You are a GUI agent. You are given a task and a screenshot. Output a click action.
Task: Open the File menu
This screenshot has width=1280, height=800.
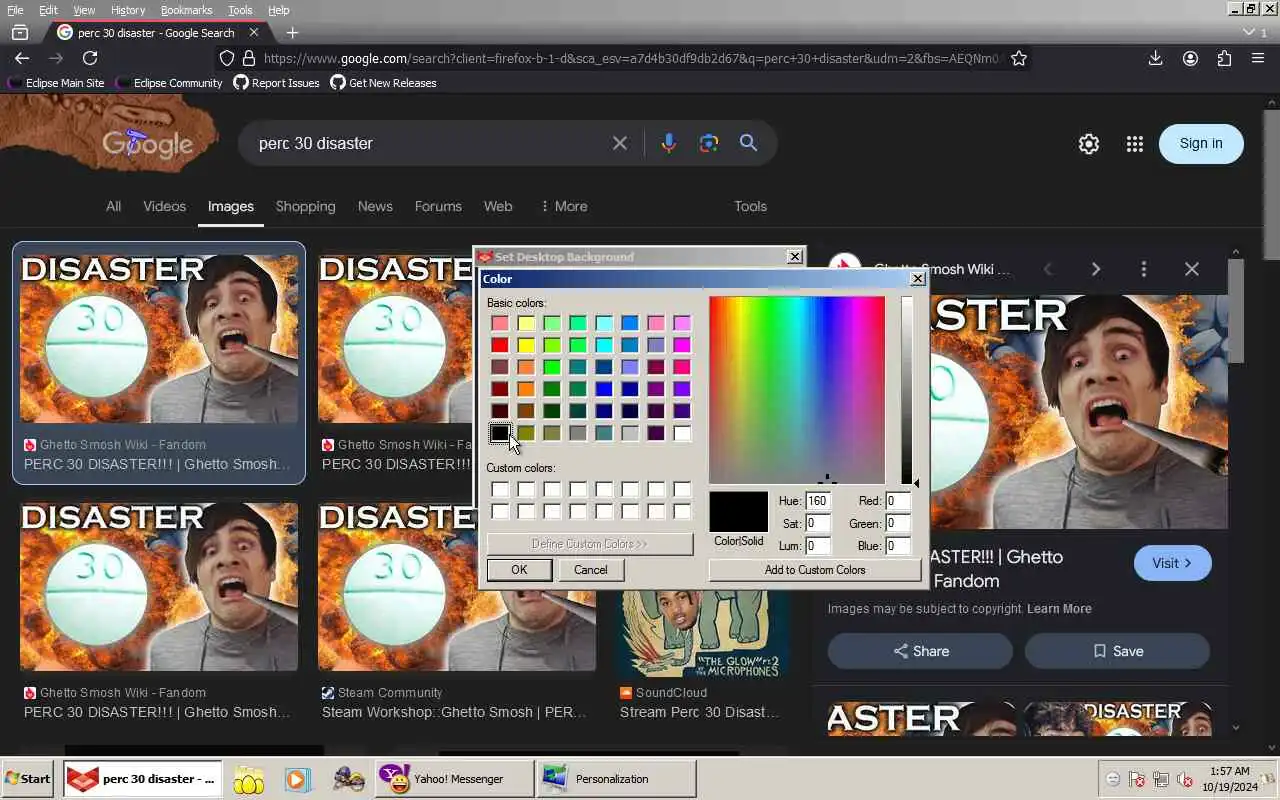pos(15,10)
